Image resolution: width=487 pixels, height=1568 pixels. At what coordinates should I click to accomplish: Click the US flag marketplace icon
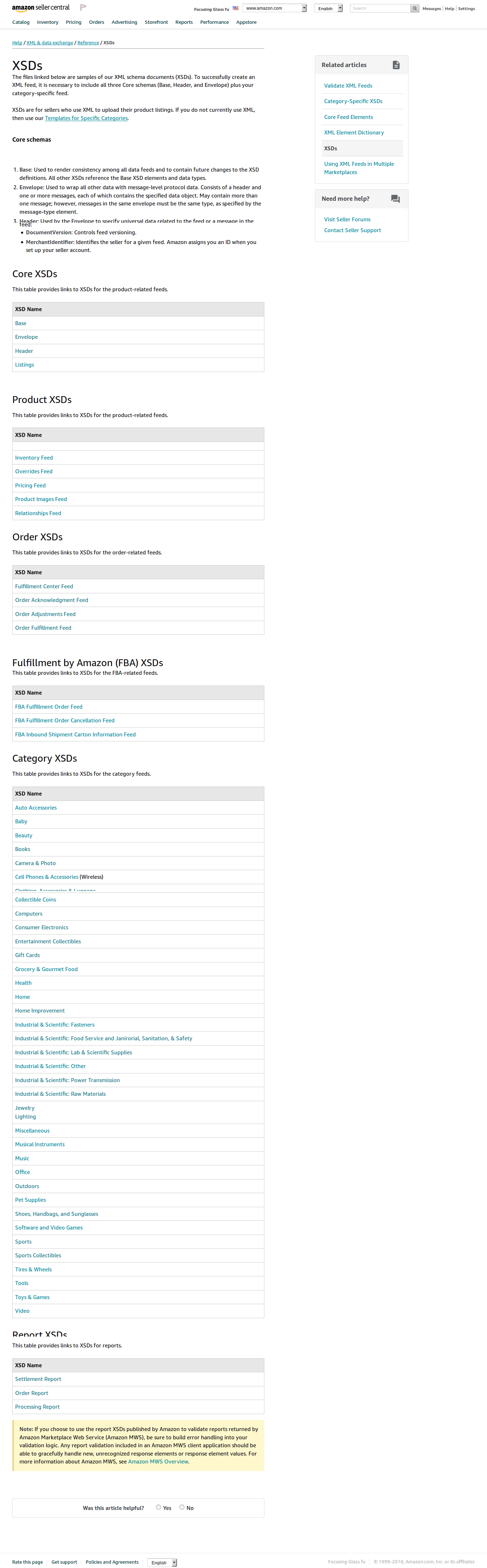pos(235,9)
